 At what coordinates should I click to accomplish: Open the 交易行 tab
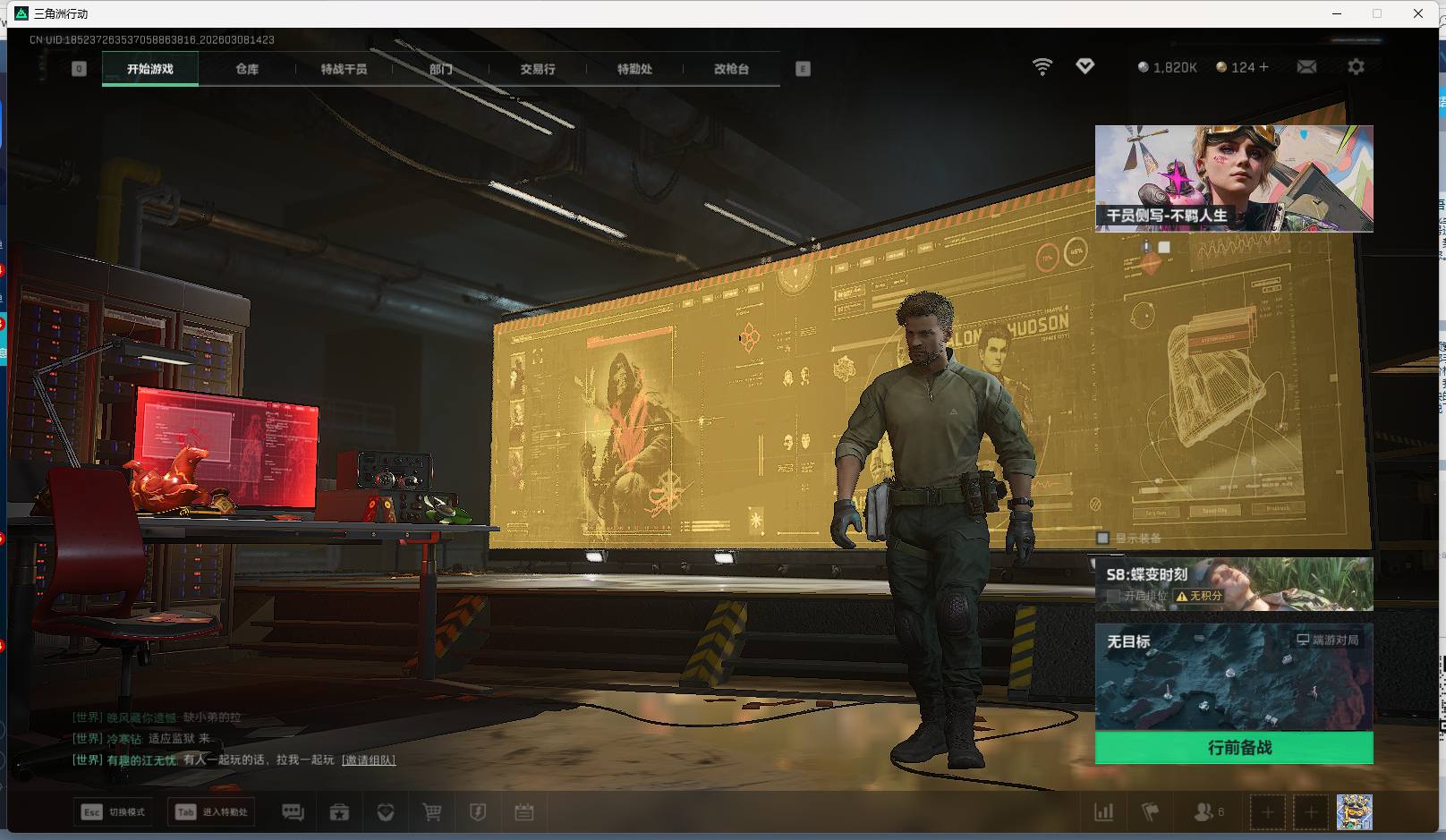[538, 69]
